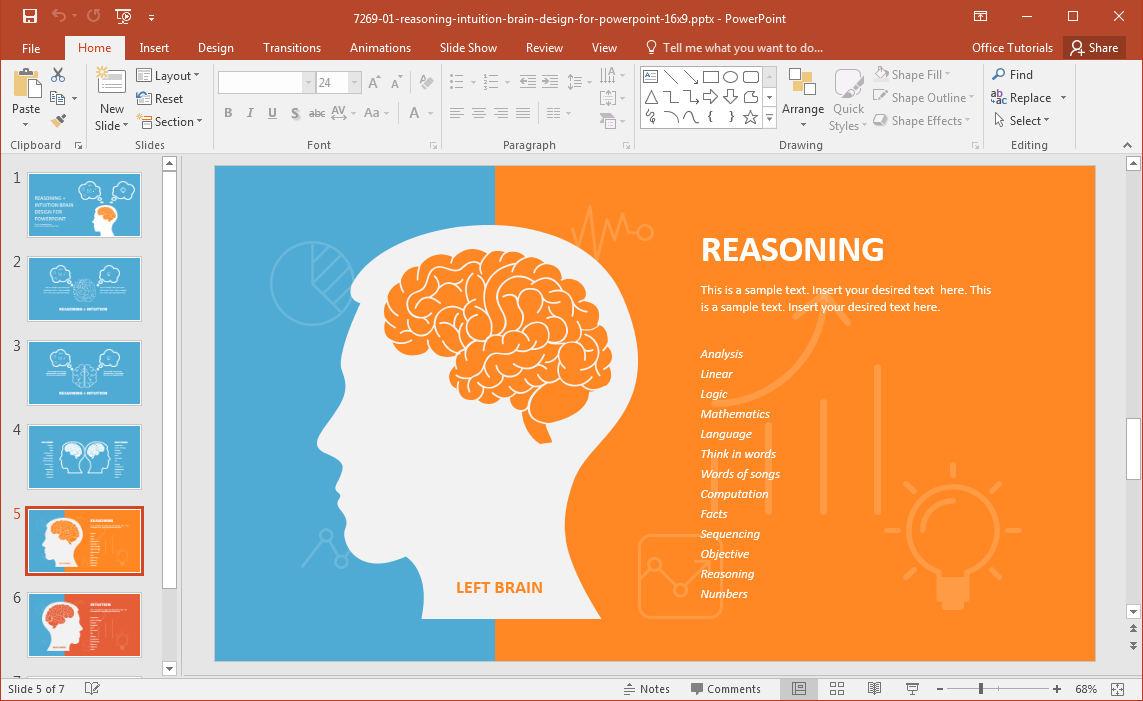The height and width of the screenshot is (701, 1143).
Task: Toggle the Notes pane
Action: [646, 689]
